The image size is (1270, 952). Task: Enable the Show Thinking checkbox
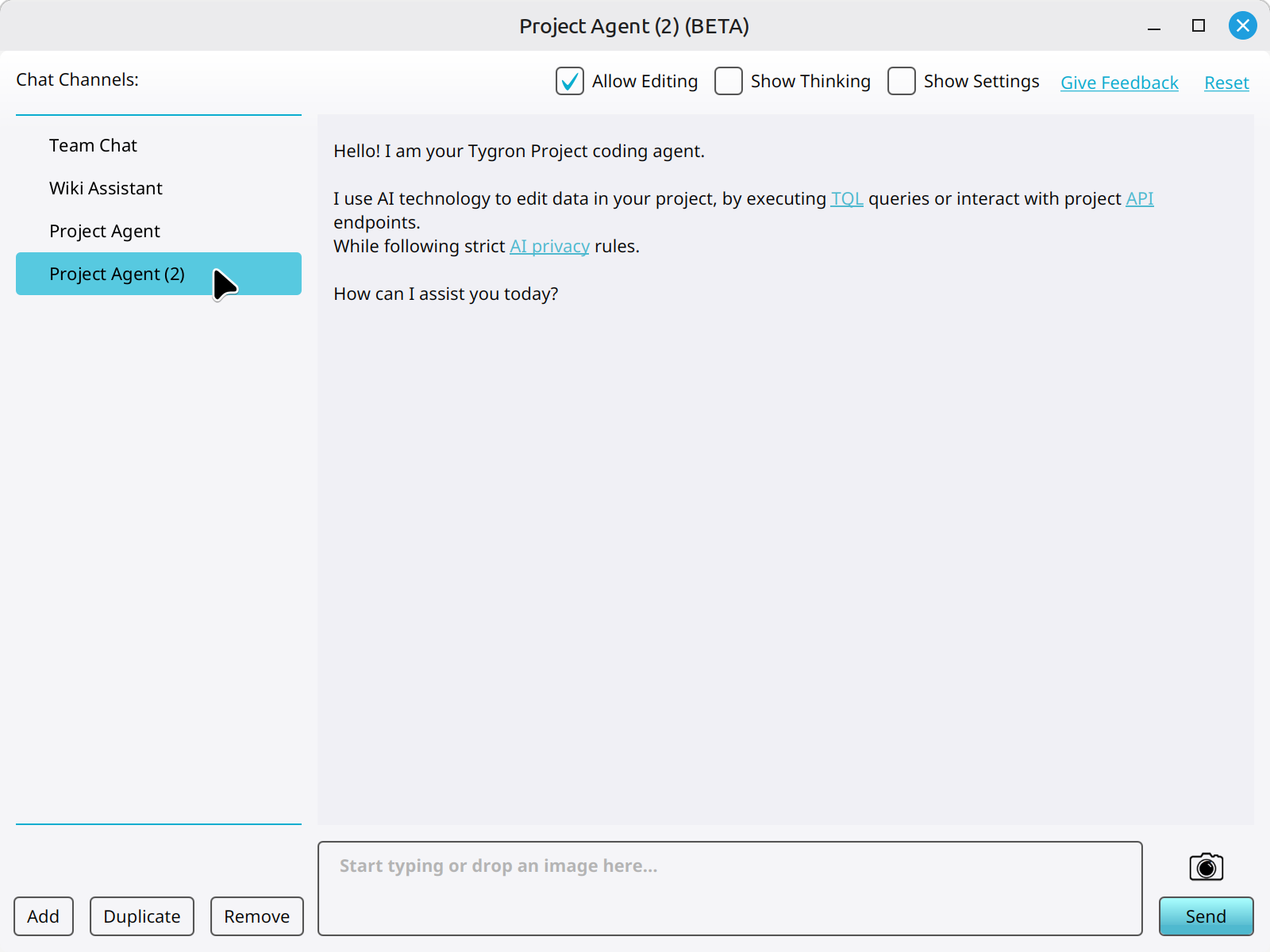click(x=729, y=81)
